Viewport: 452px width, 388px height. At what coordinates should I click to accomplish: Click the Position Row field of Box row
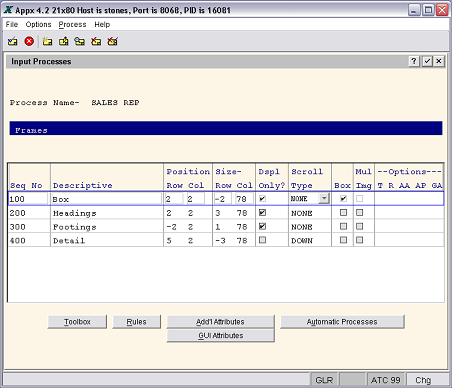[174, 199]
